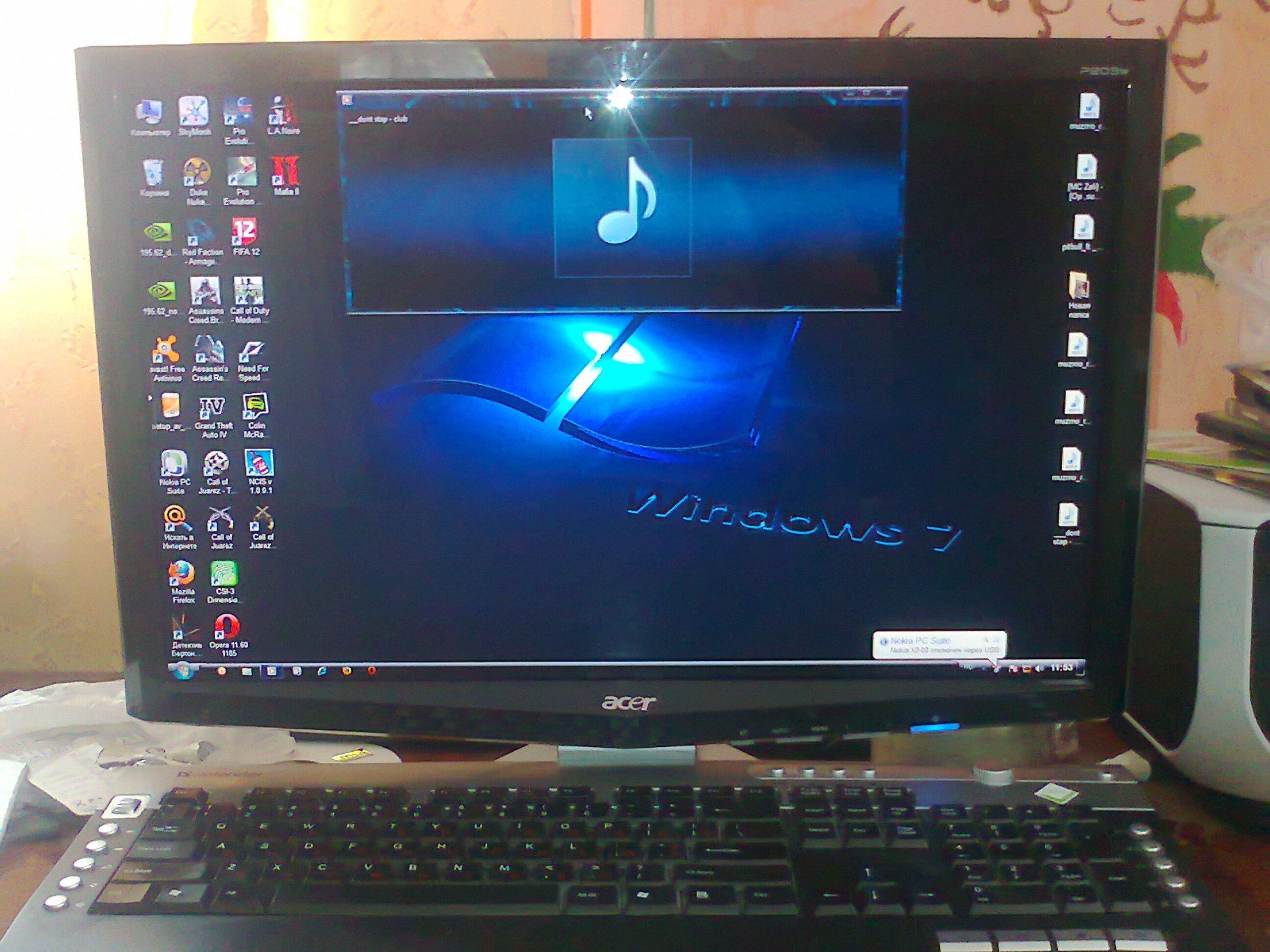The width and height of the screenshot is (1270, 952).
Task: Launch Internet Explorer from the taskbar
Action: tap(321, 671)
